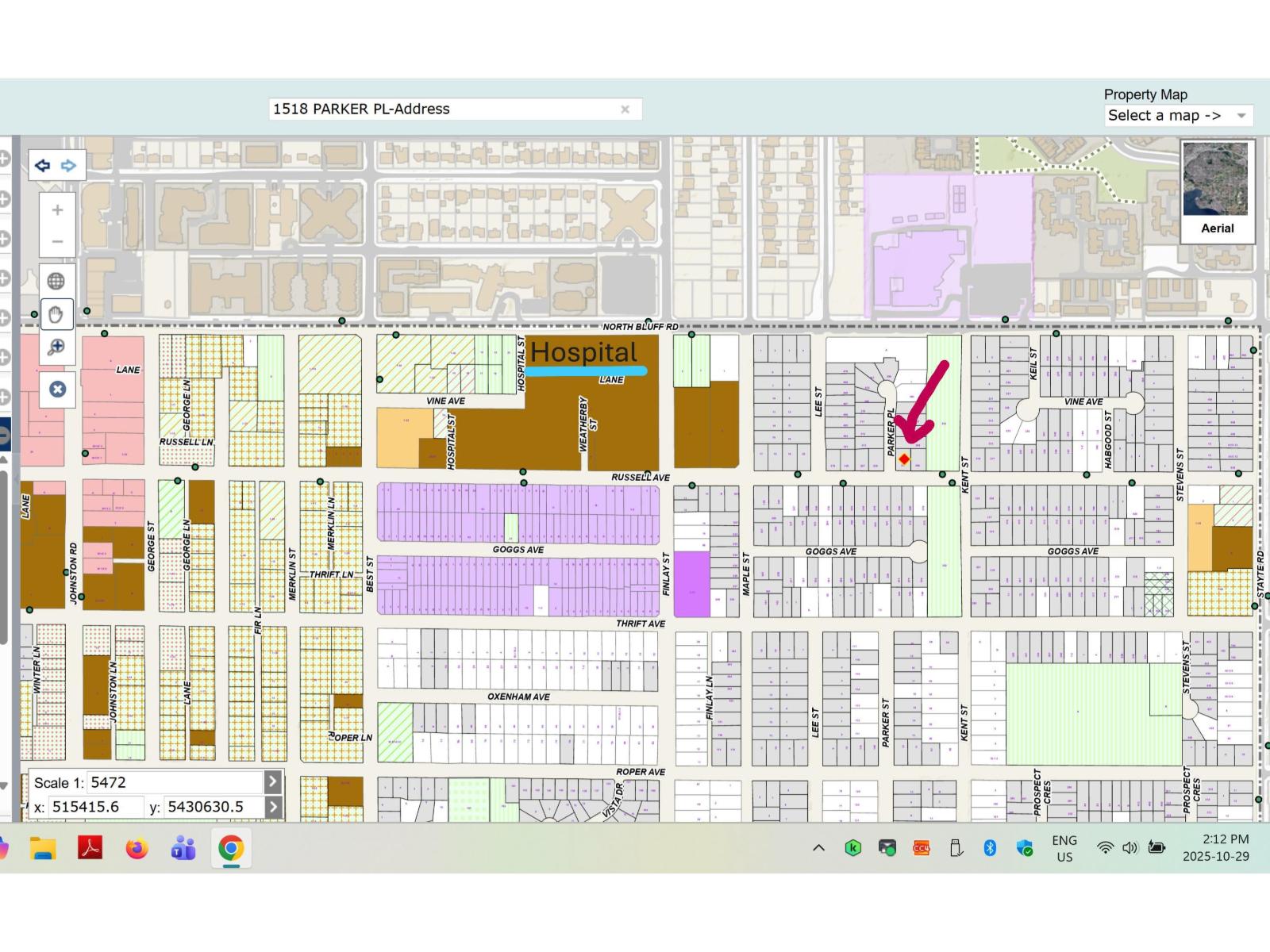Select the magnifier zoom-in tool

pyautogui.click(x=56, y=347)
